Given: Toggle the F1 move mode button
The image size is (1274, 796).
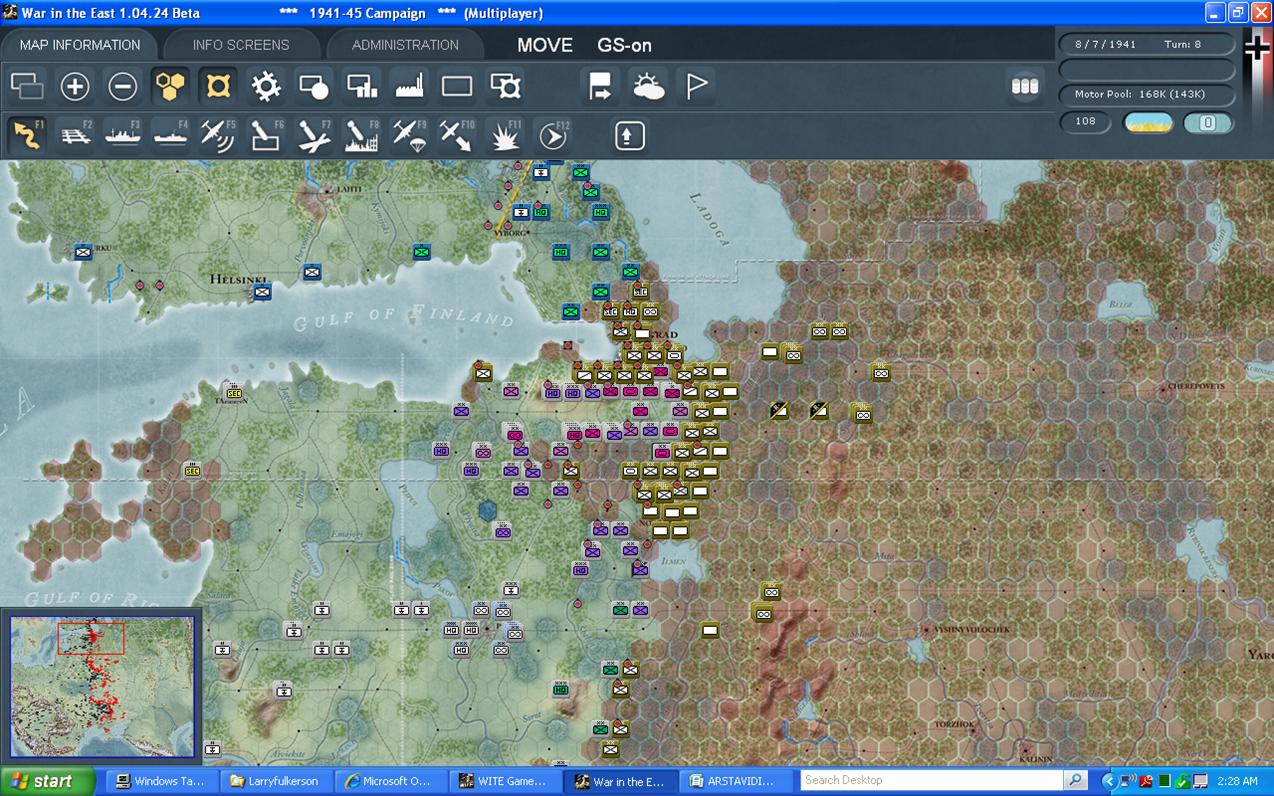Looking at the screenshot, I should [27, 135].
